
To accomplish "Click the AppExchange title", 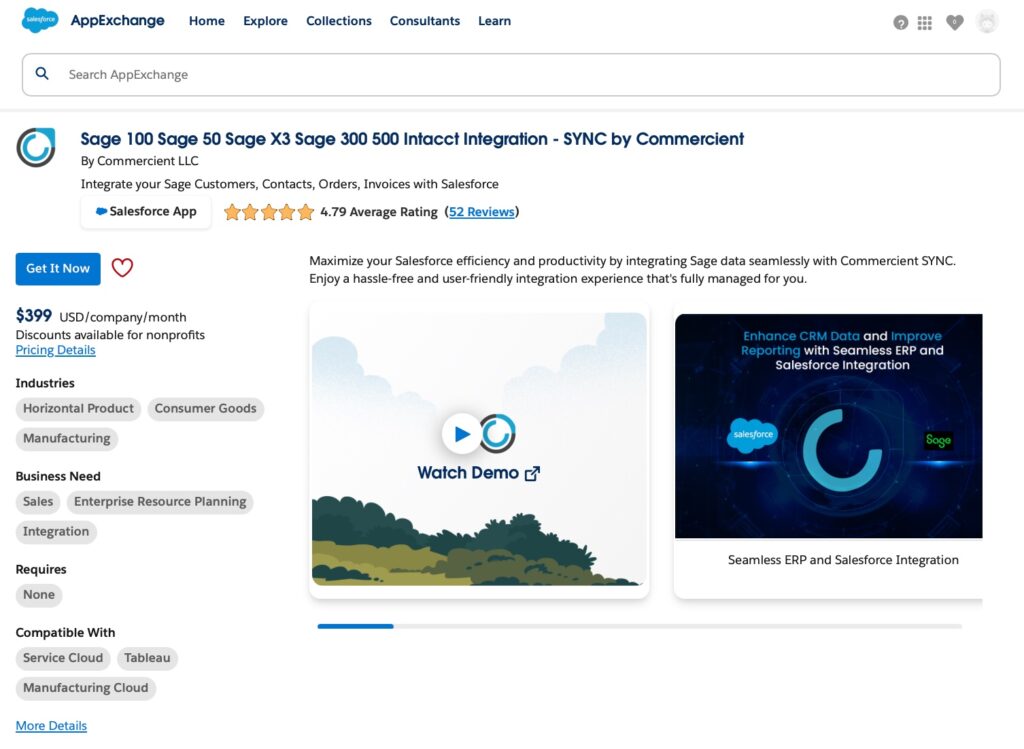I will [118, 21].
